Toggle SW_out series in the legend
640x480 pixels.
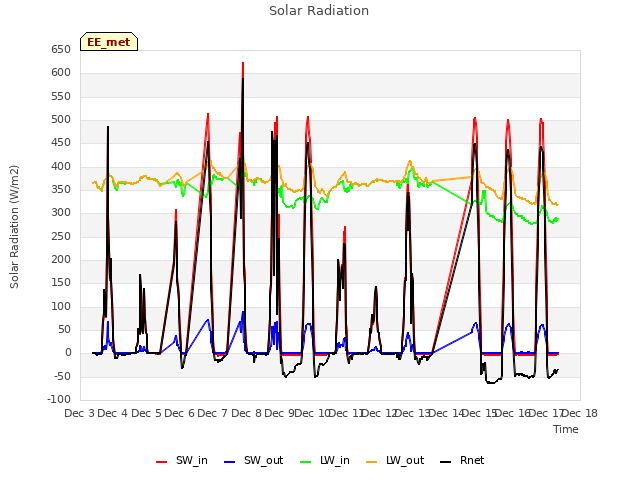point(253,460)
